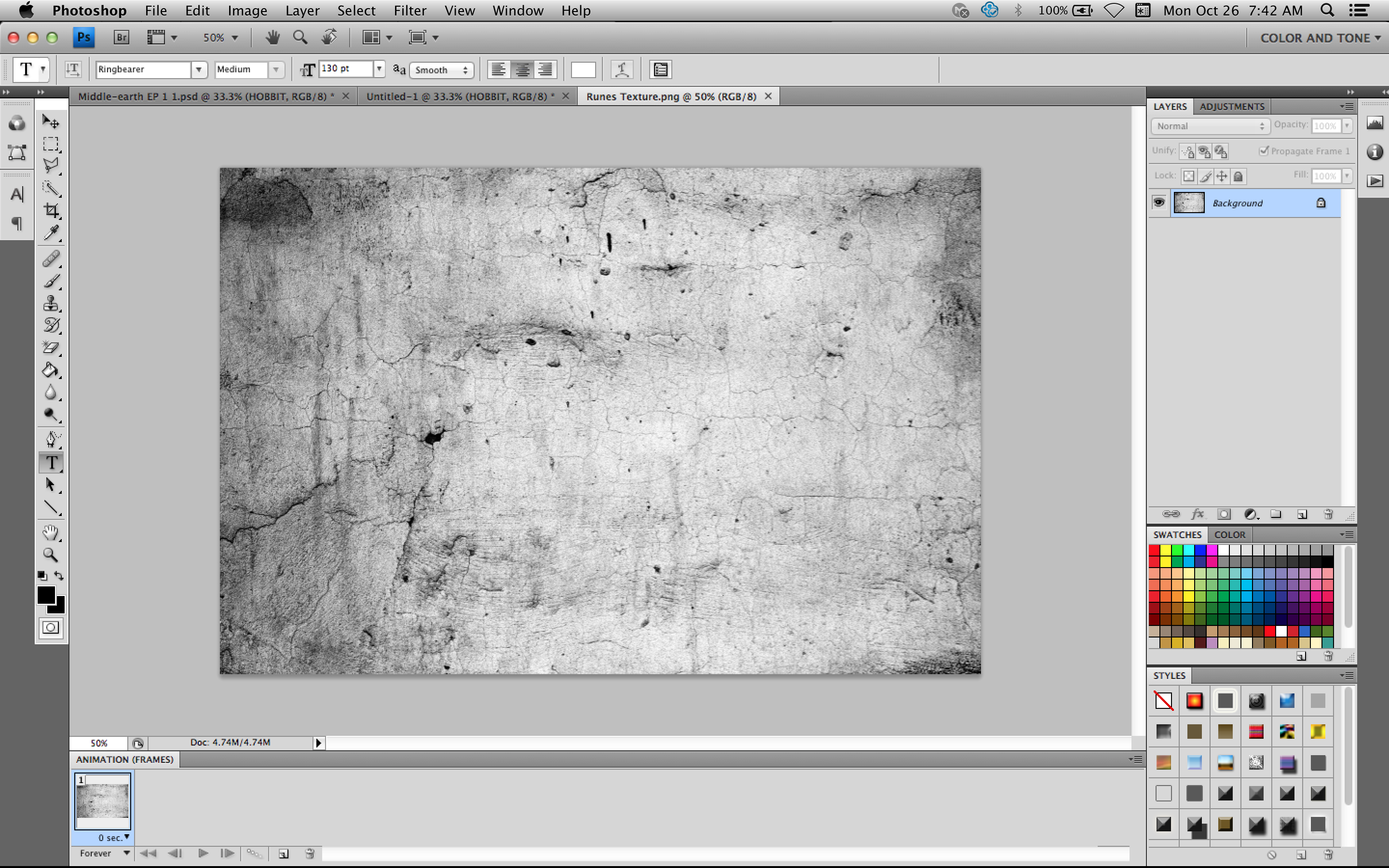Screen dimensions: 1389x868
Task: Open the Smooth anti-aliasing dropdown
Action: pos(441,69)
